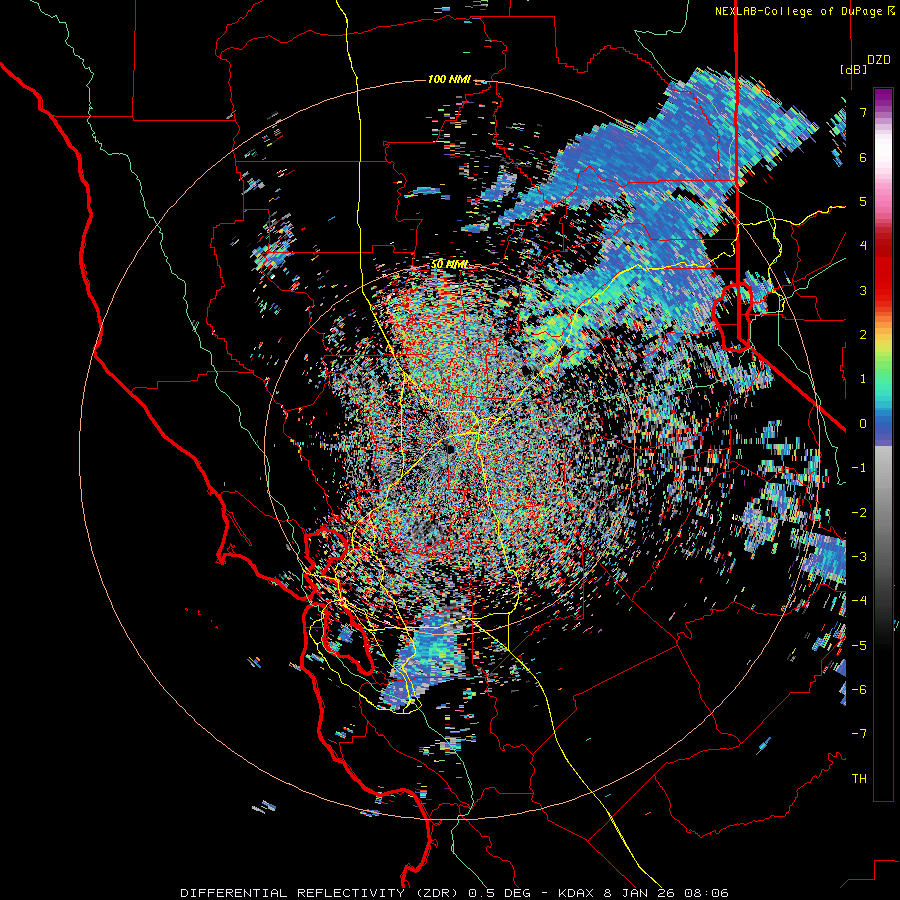Click the 1 value on color scale
The width and height of the screenshot is (900, 900).
click(863, 379)
